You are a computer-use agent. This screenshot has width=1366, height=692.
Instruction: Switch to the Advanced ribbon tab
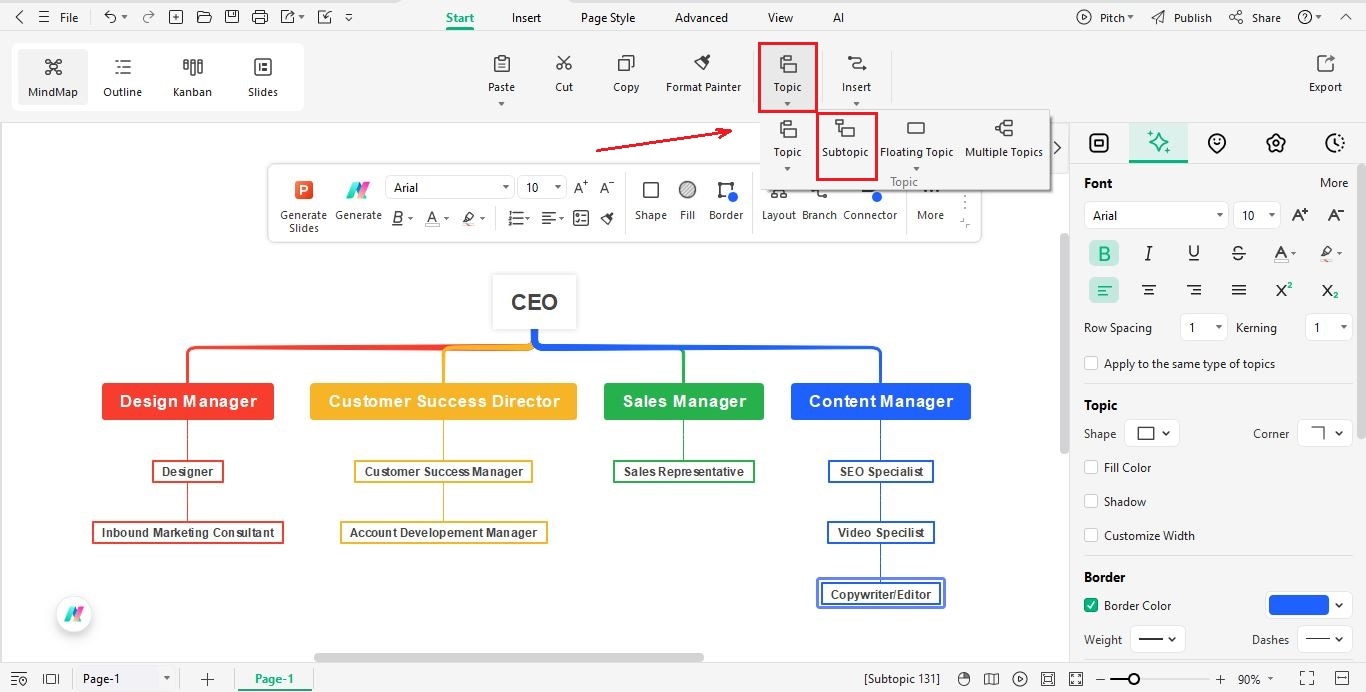pyautogui.click(x=700, y=17)
